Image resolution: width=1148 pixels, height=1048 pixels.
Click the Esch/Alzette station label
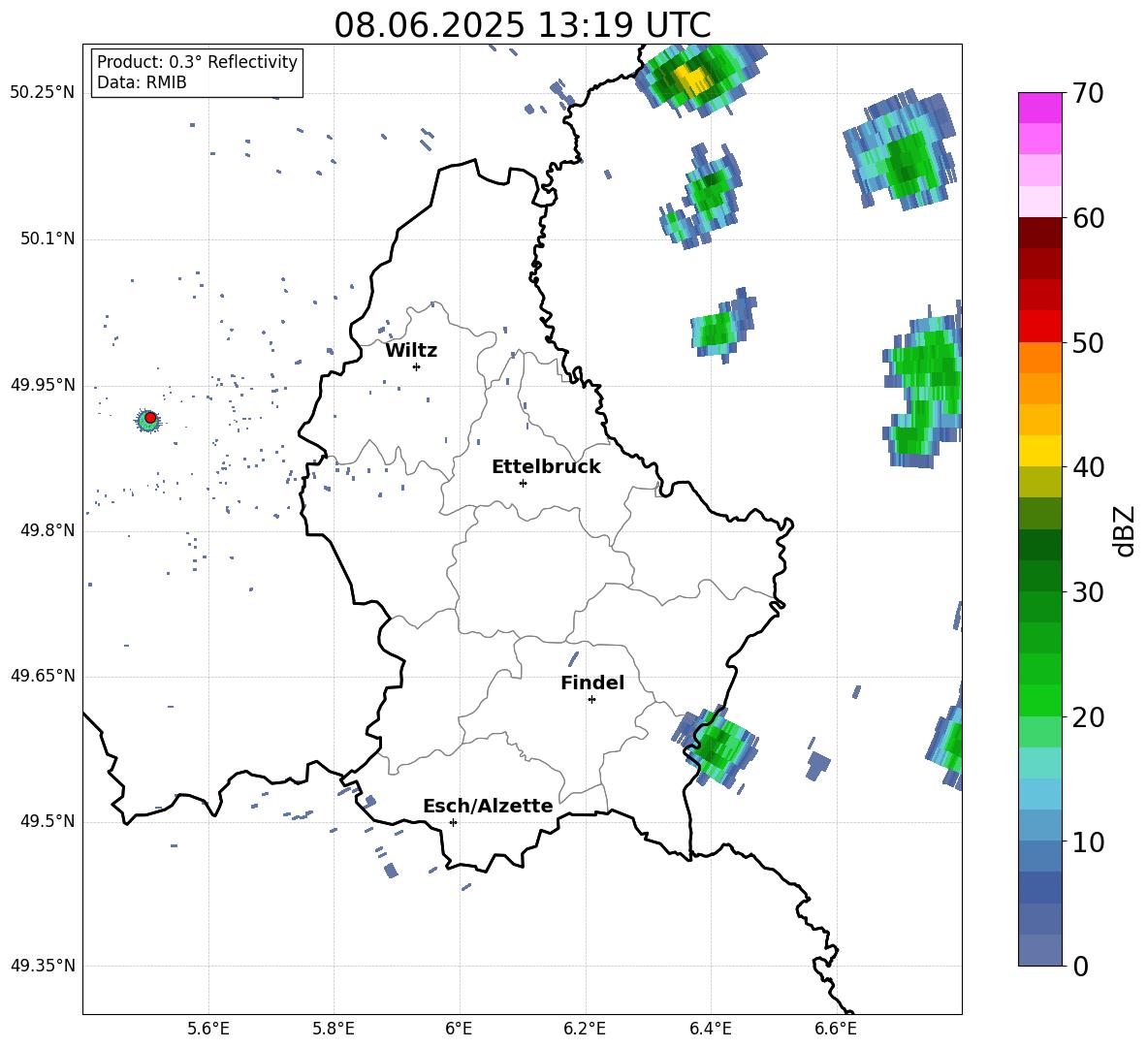point(488,806)
